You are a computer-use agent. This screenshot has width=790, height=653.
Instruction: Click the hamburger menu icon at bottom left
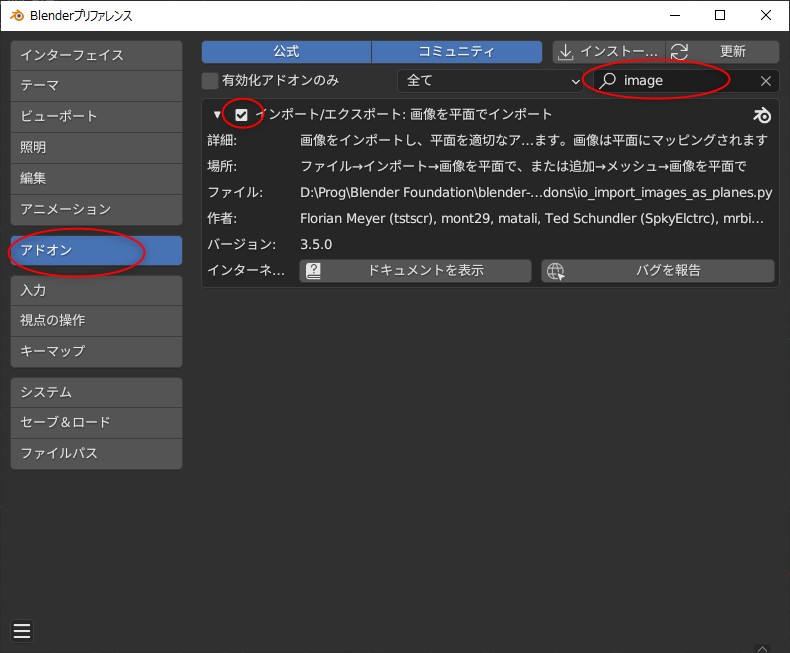[x=22, y=630]
